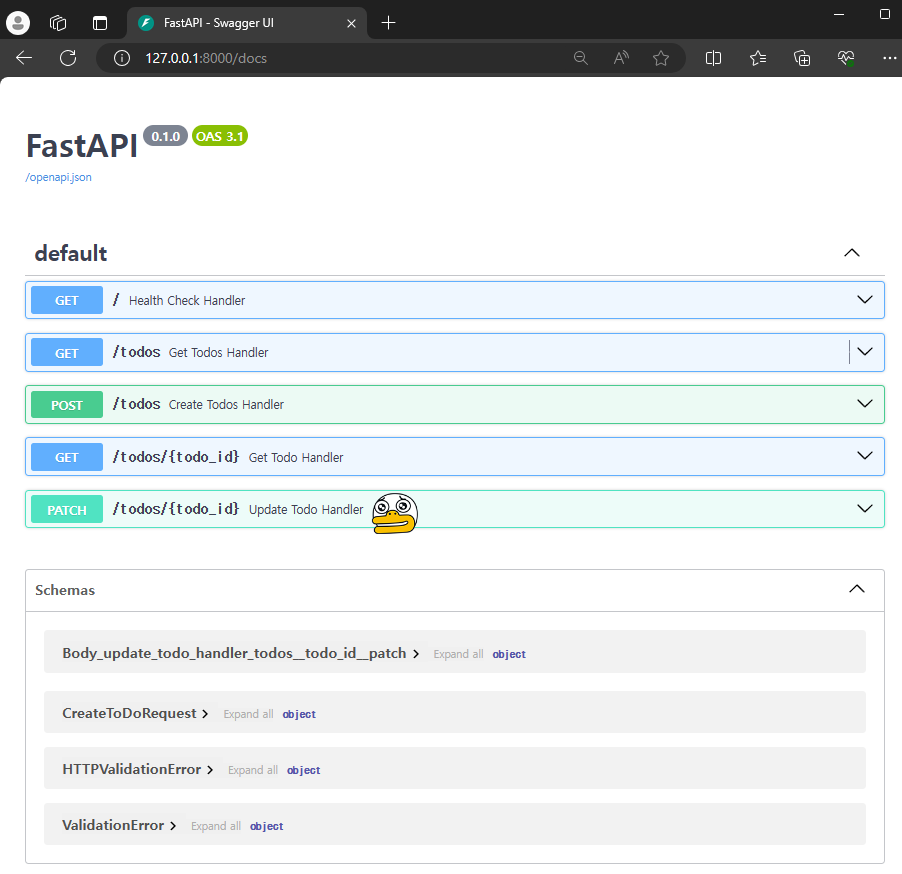The height and width of the screenshot is (874, 902).
Task: Expand Get Todo Handler row arrow
Action: (865, 456)
